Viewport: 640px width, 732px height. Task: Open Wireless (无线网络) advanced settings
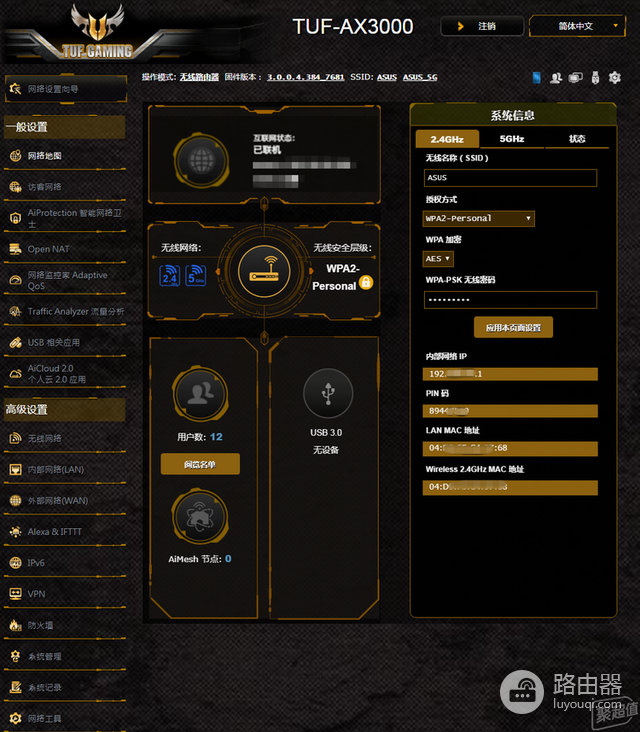pos(64,438)
